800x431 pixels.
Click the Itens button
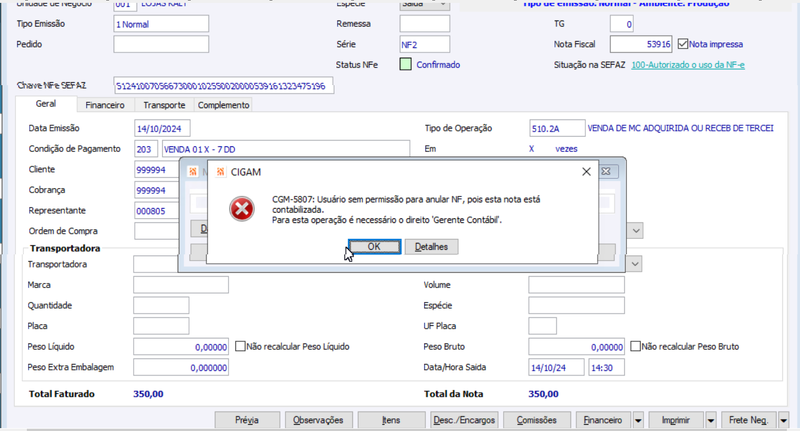[391, 420]
